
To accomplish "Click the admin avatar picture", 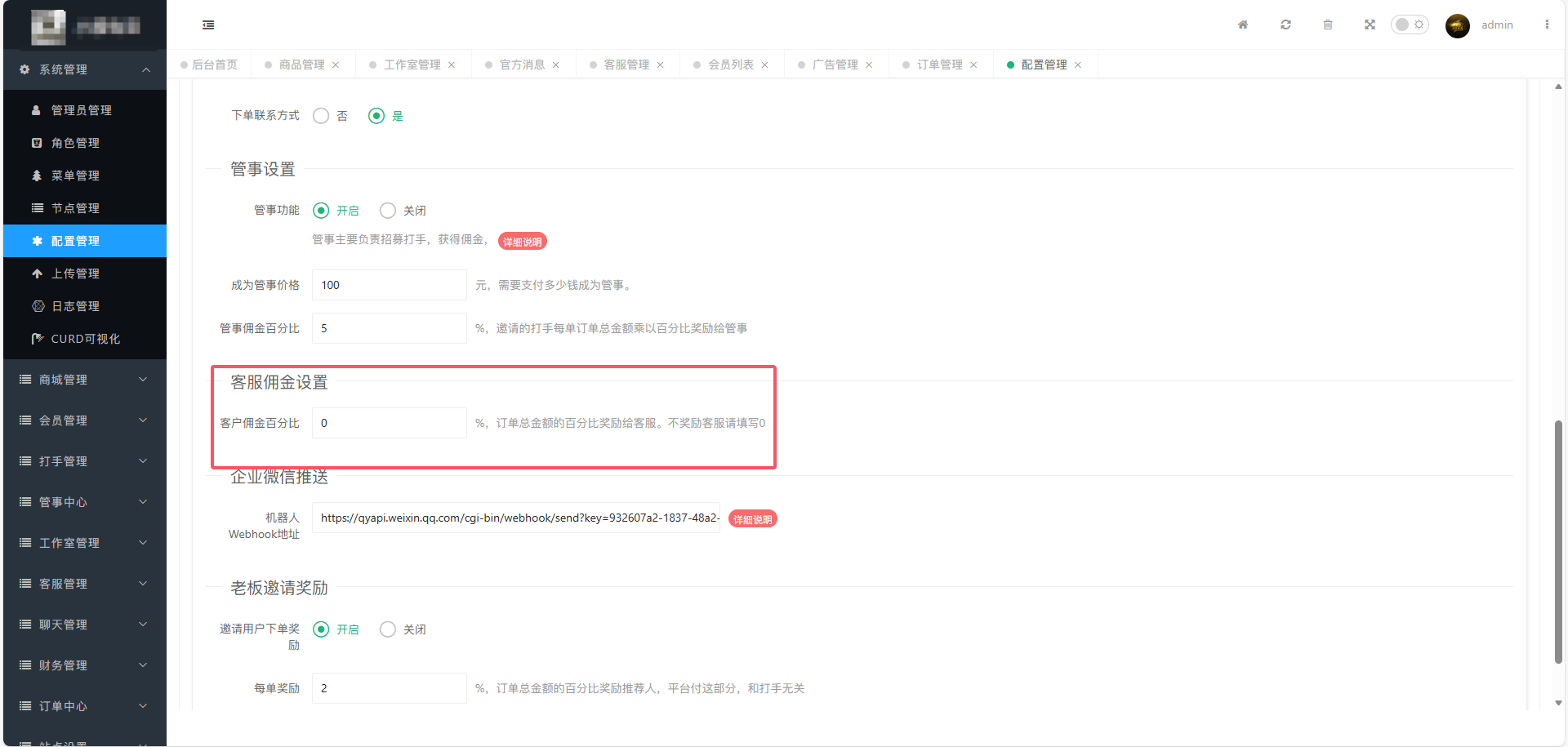I will (x=1457, y=25).
